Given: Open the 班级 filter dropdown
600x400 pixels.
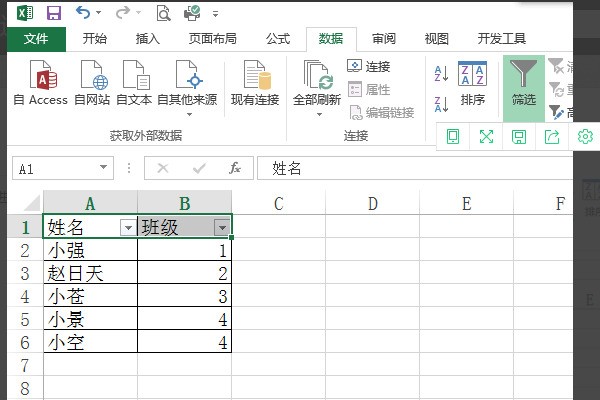Looking at the screenshot, I should coord(222,228).
